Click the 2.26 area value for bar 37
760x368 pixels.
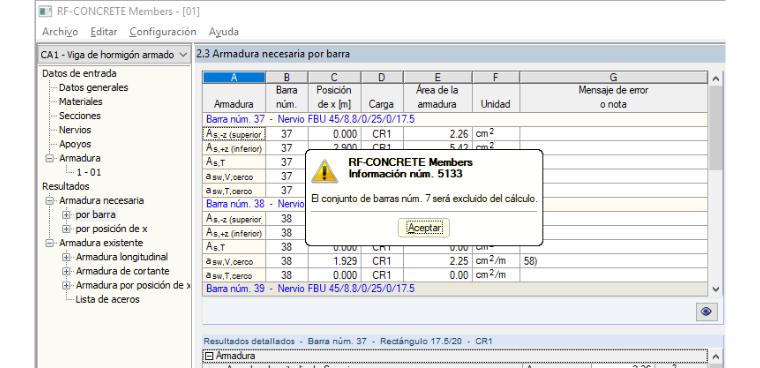438,134
